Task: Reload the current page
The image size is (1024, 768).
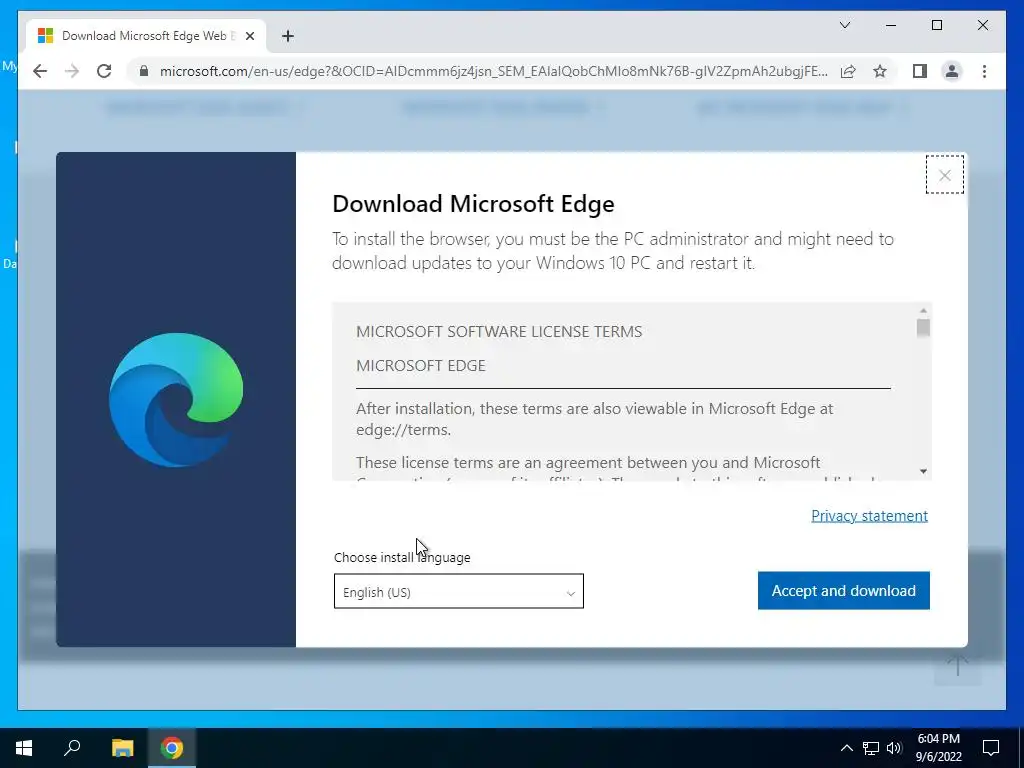Action: [104, 71]
